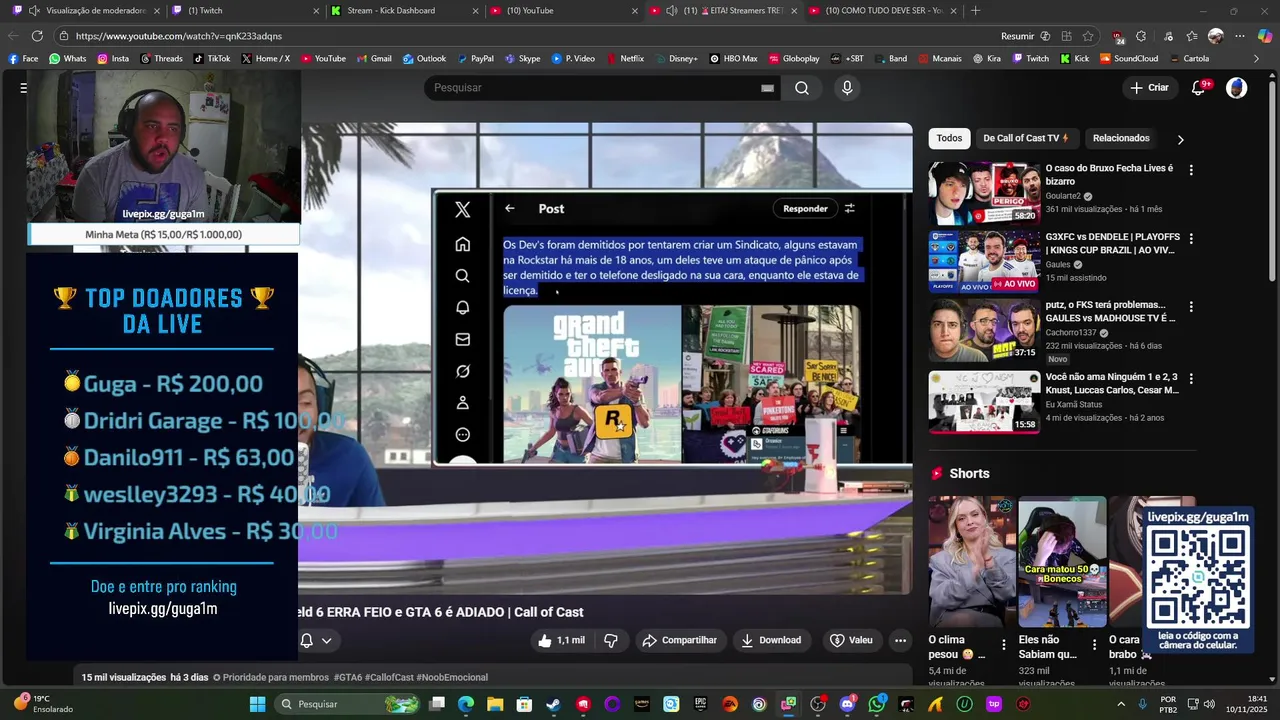Open Copilot in the browser toolbar
1280x720 pixels.
click(1265, 36)
